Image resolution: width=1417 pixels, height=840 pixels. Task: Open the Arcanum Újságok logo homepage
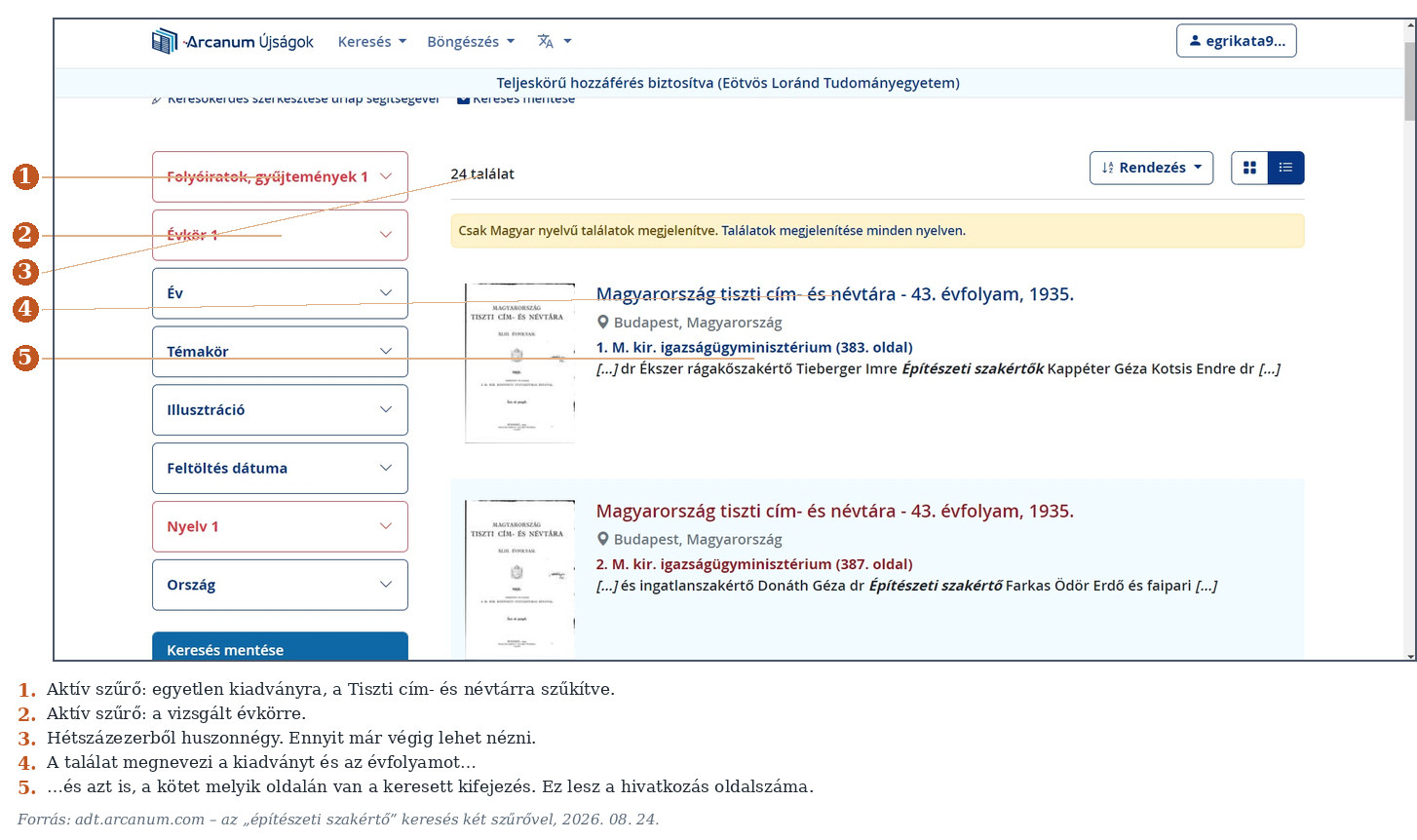click(x=233, y=42)
